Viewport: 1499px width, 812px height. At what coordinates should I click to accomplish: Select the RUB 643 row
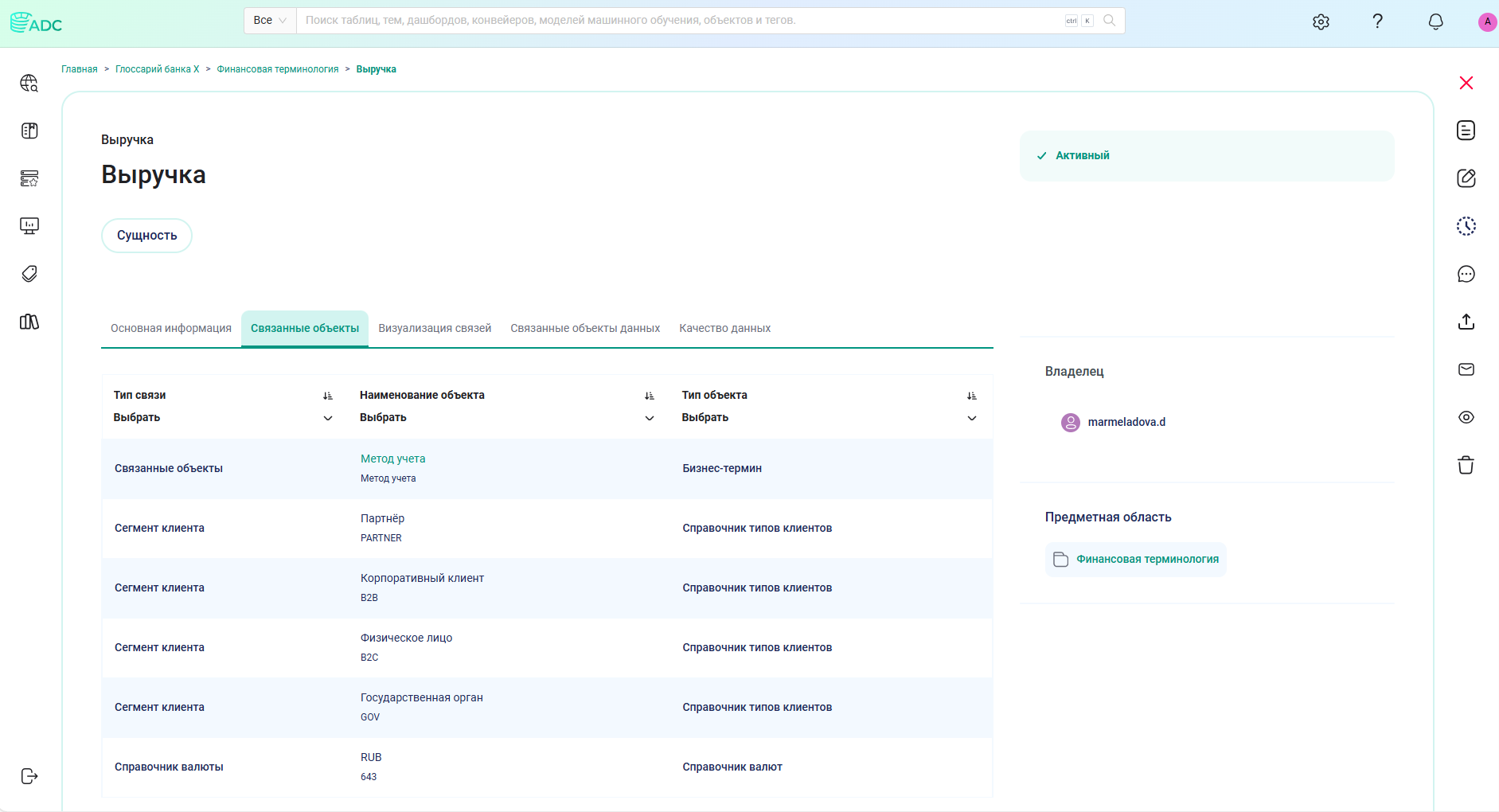click(547, 767)
